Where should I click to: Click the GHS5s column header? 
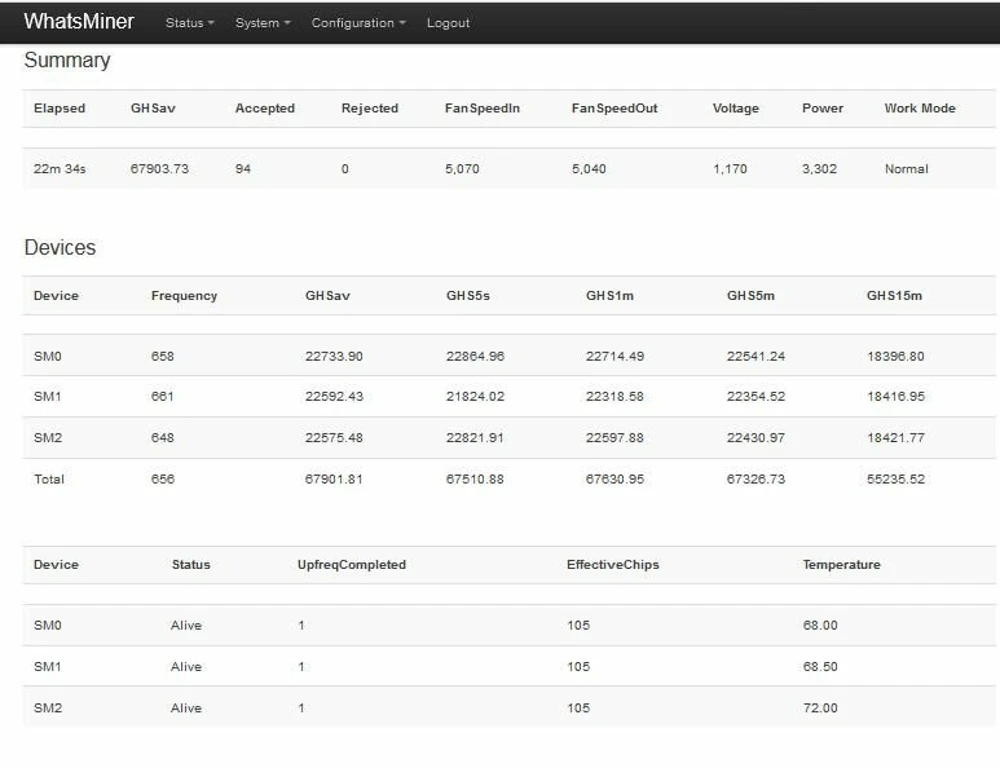click(x=468, y=296)
